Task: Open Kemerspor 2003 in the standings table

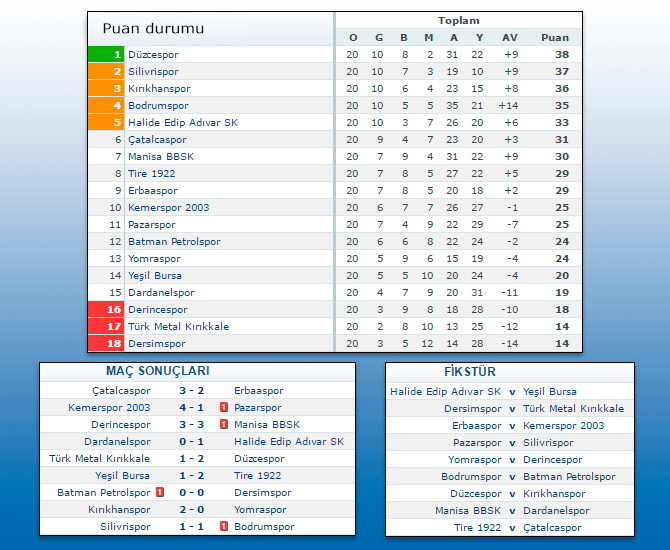Action: [169, 208]
